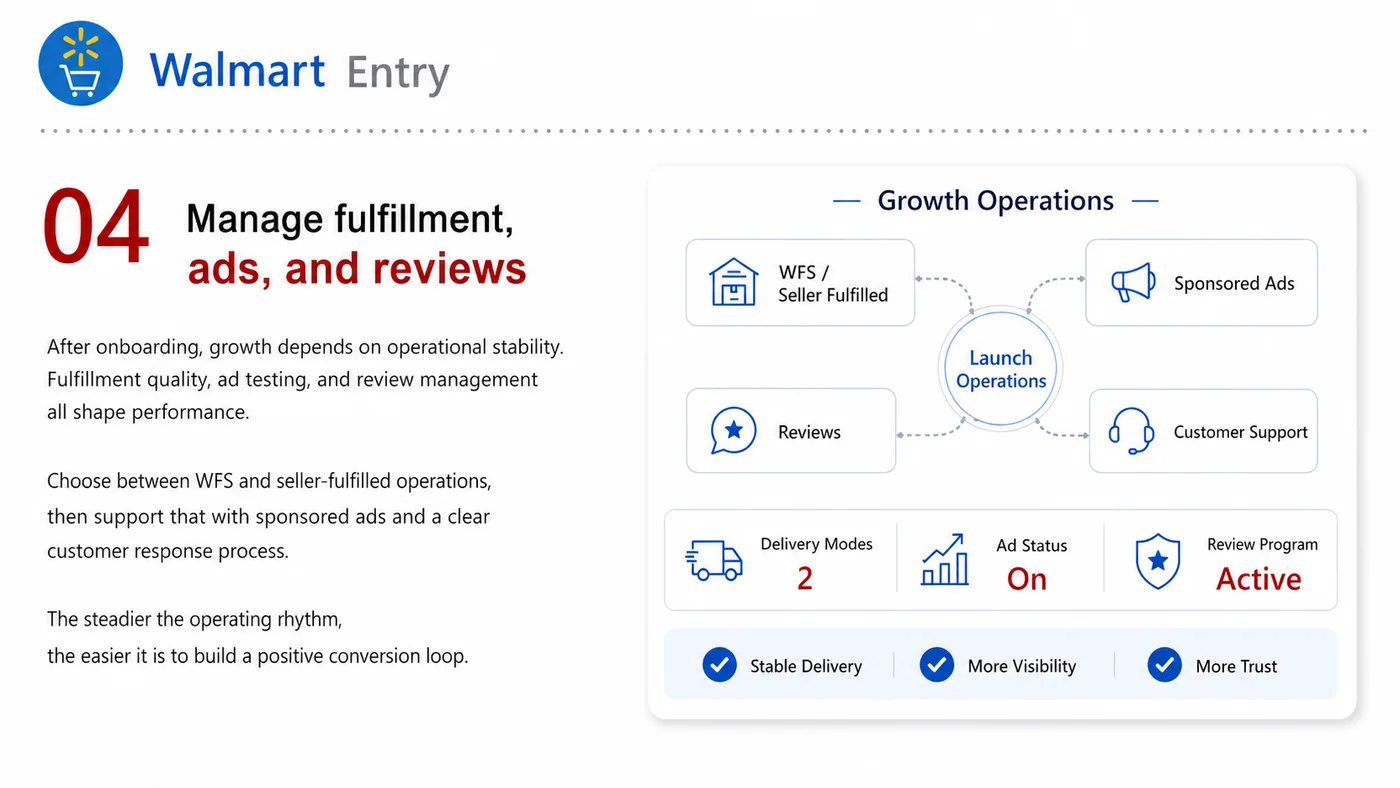Screen dimensions: 1400x788
Task: Open the Customer Support card
Action: 1203,431
